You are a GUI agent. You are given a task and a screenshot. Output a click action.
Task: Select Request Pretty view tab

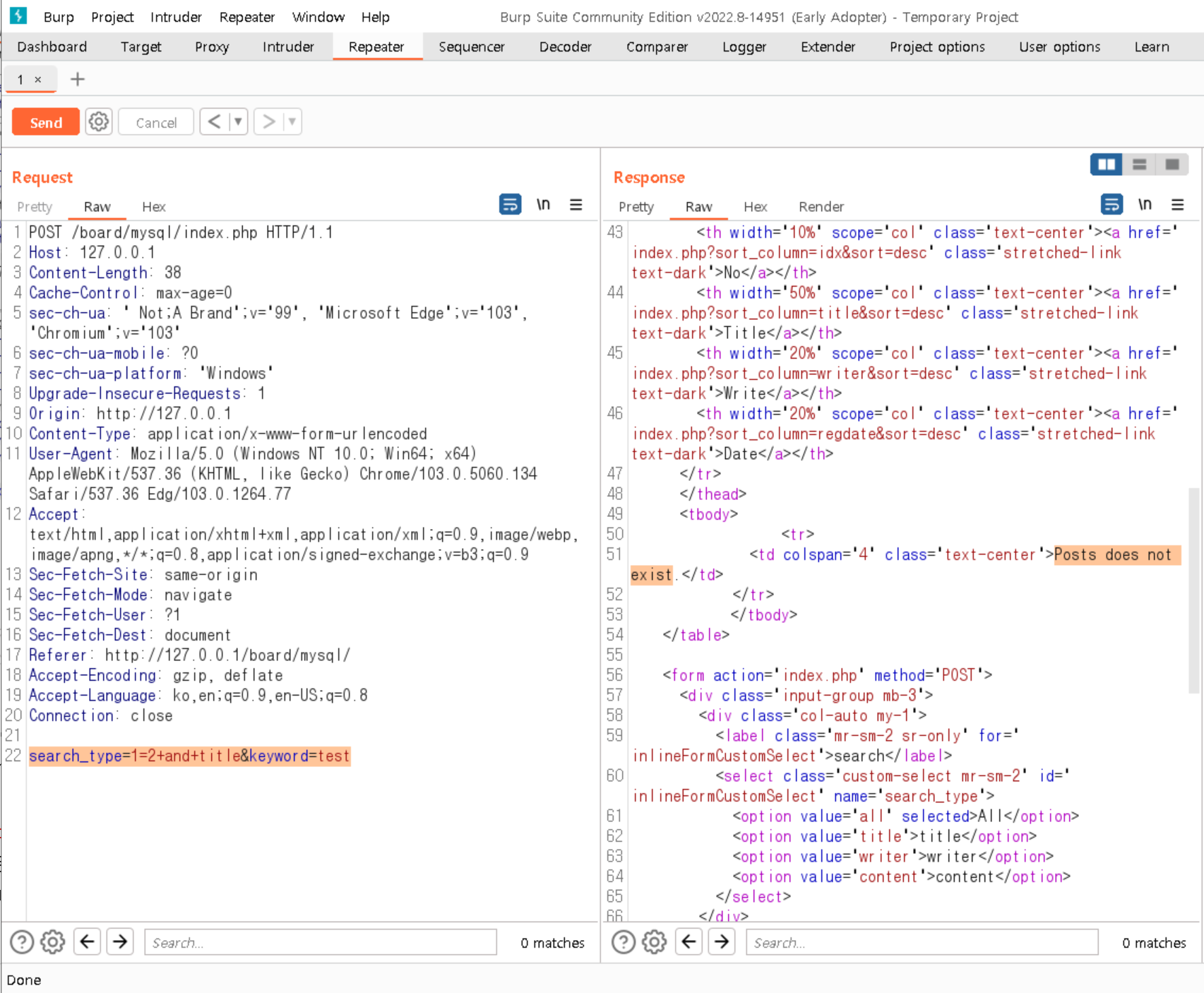35,206
